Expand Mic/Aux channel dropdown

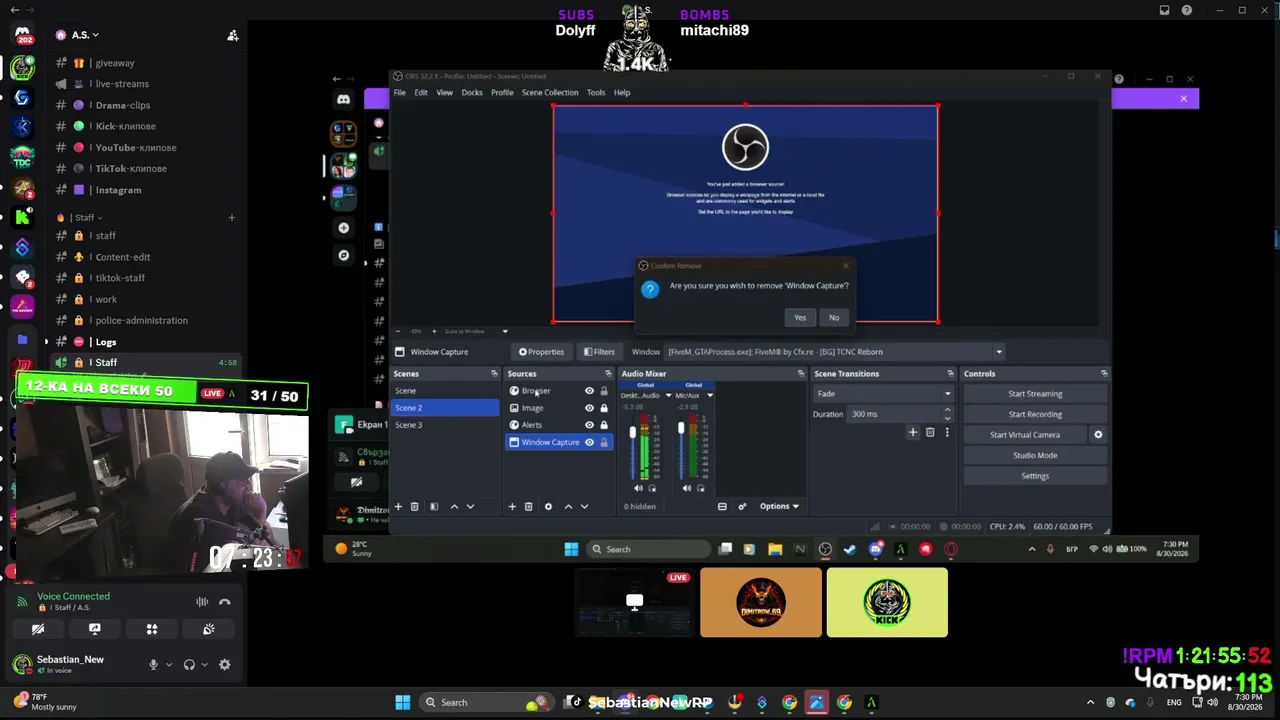710,395
